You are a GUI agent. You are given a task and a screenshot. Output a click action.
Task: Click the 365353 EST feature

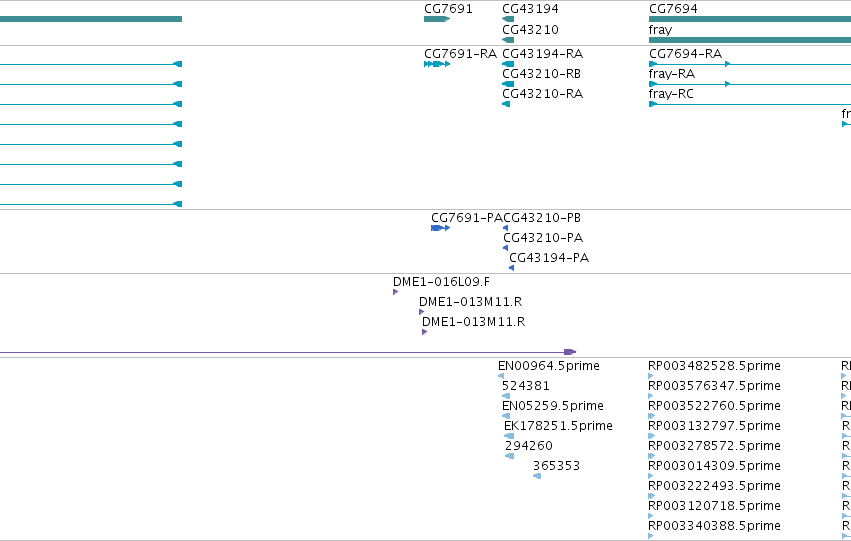pyautogui.click(x=556, y=466)
